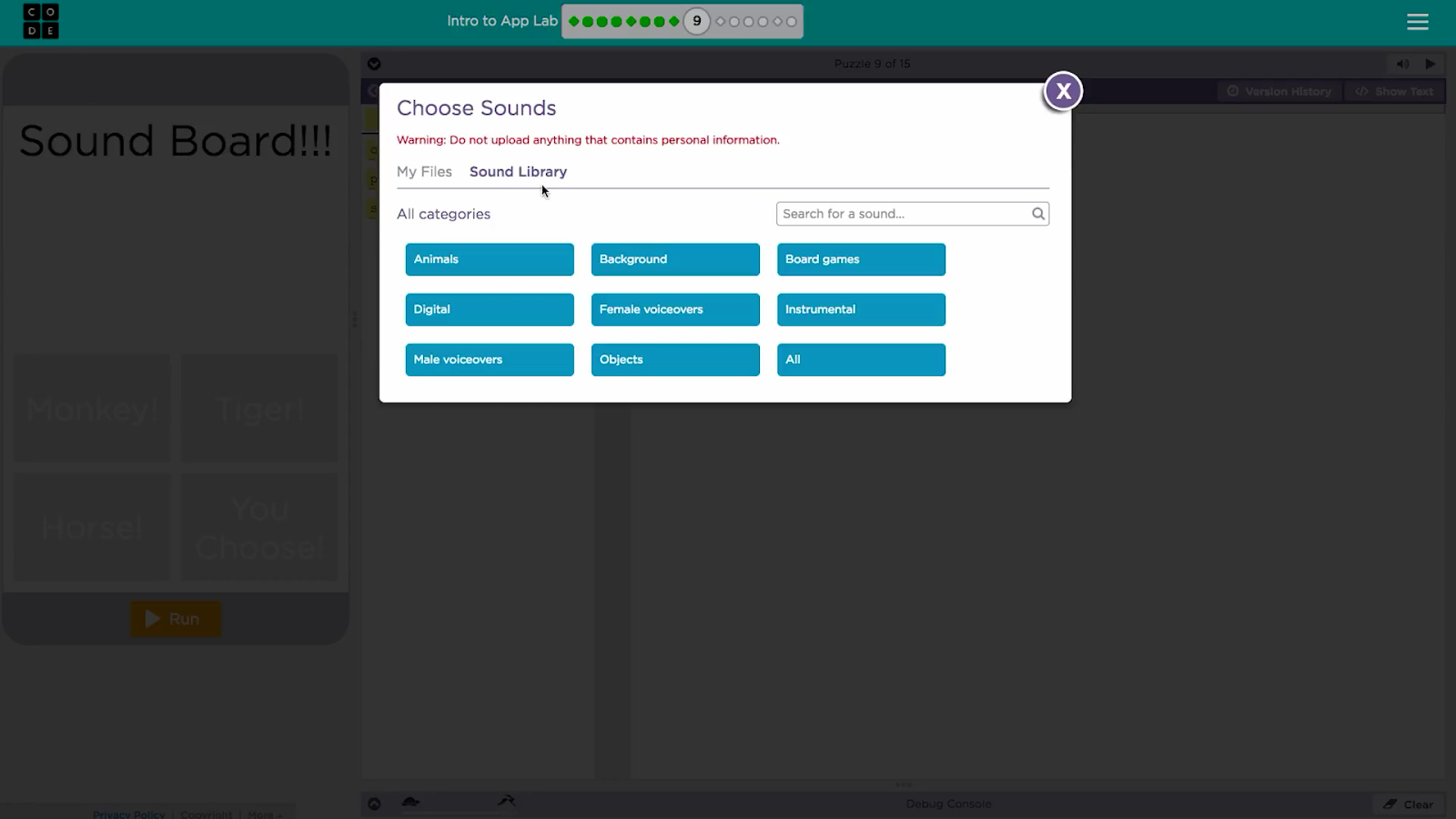Focus the Search for a sound field
The image size is (1456, 819).
[x=901, y=214]
